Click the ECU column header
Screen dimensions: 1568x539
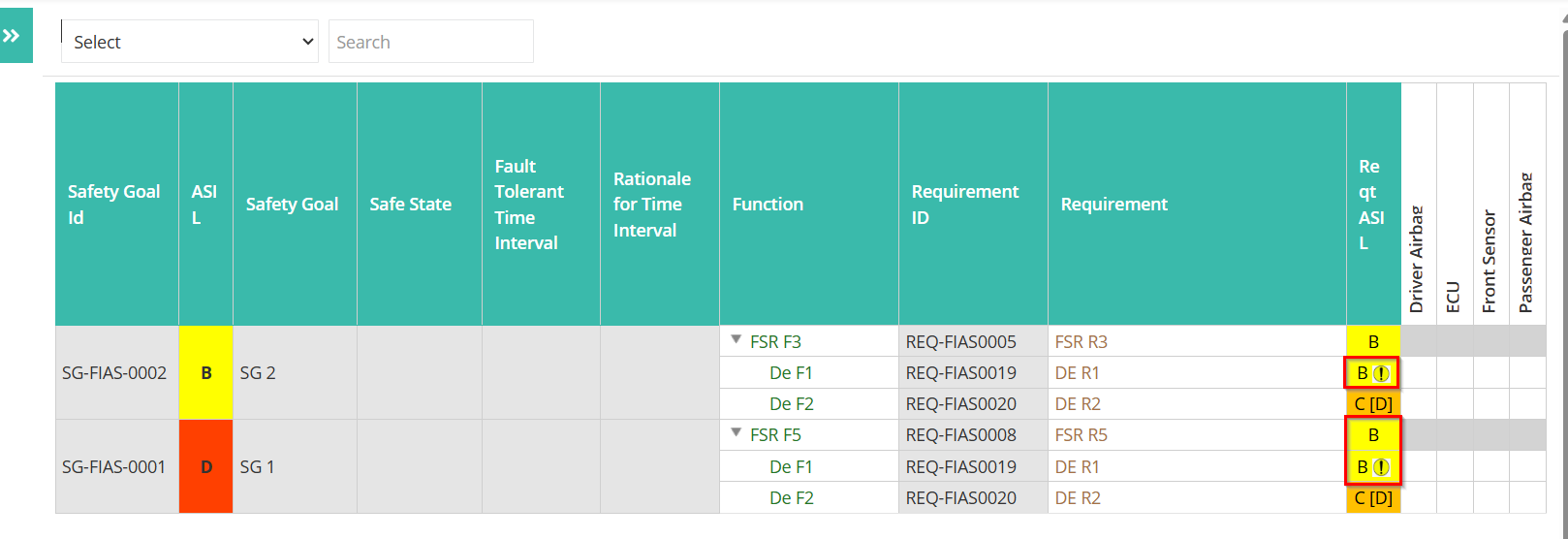click(1455, 204)
